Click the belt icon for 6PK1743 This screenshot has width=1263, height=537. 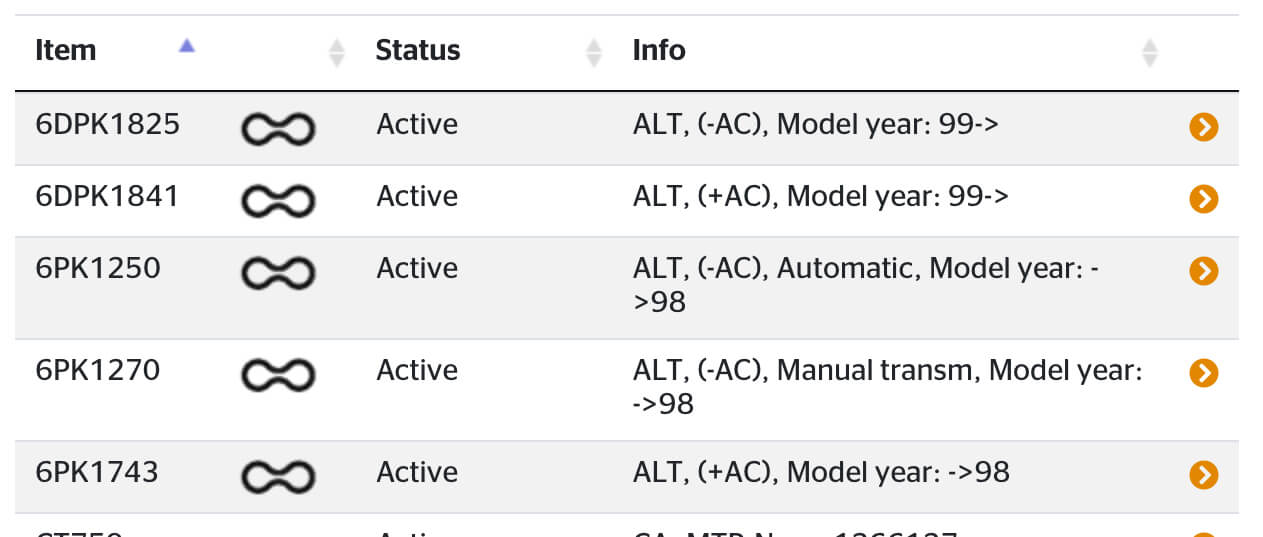pyautogui.click(x=278, y=477)
